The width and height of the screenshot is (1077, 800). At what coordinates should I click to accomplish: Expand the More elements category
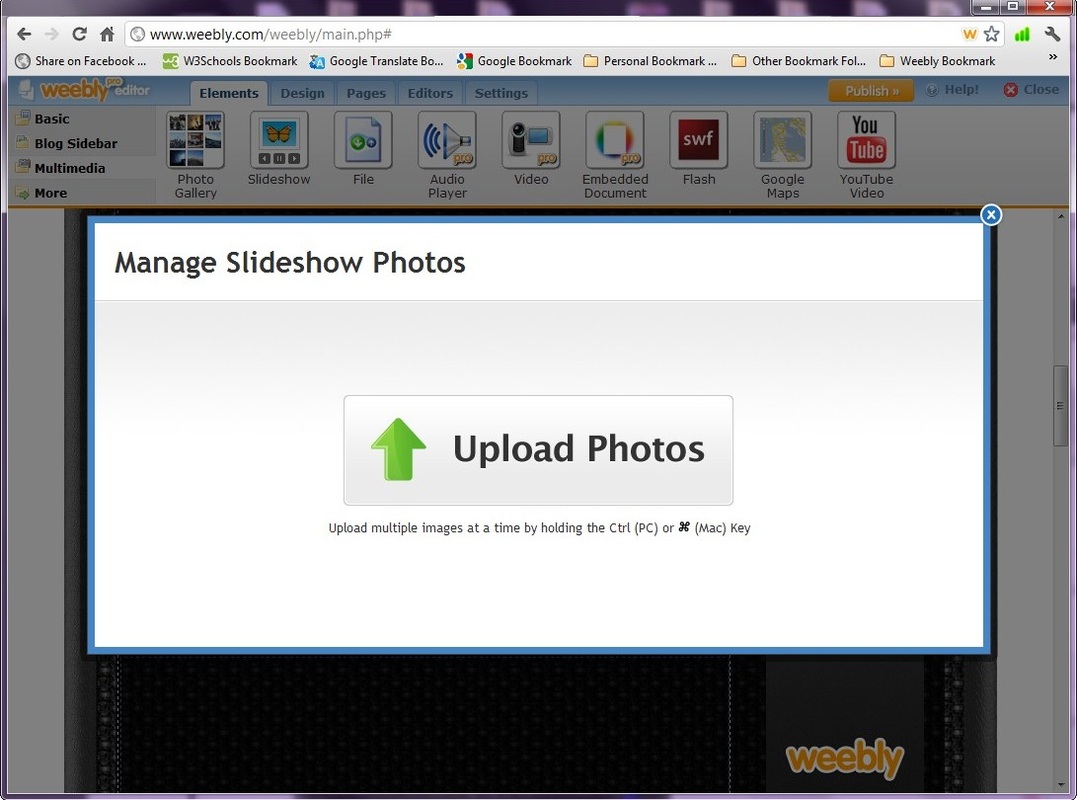tap(50, 193)
